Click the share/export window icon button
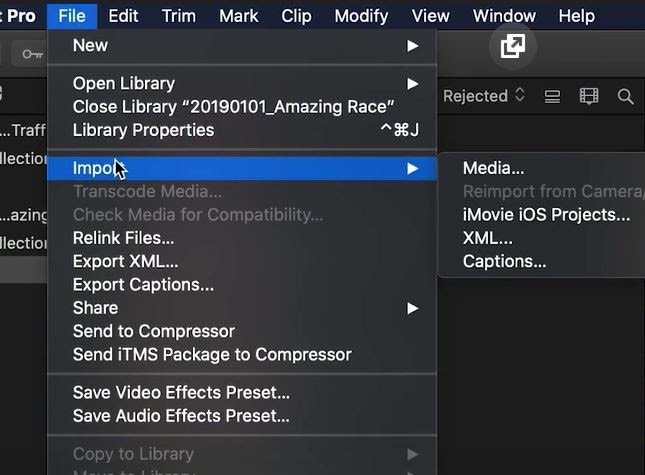This screenshot has width=645, height=475. (x=513, y=46)
